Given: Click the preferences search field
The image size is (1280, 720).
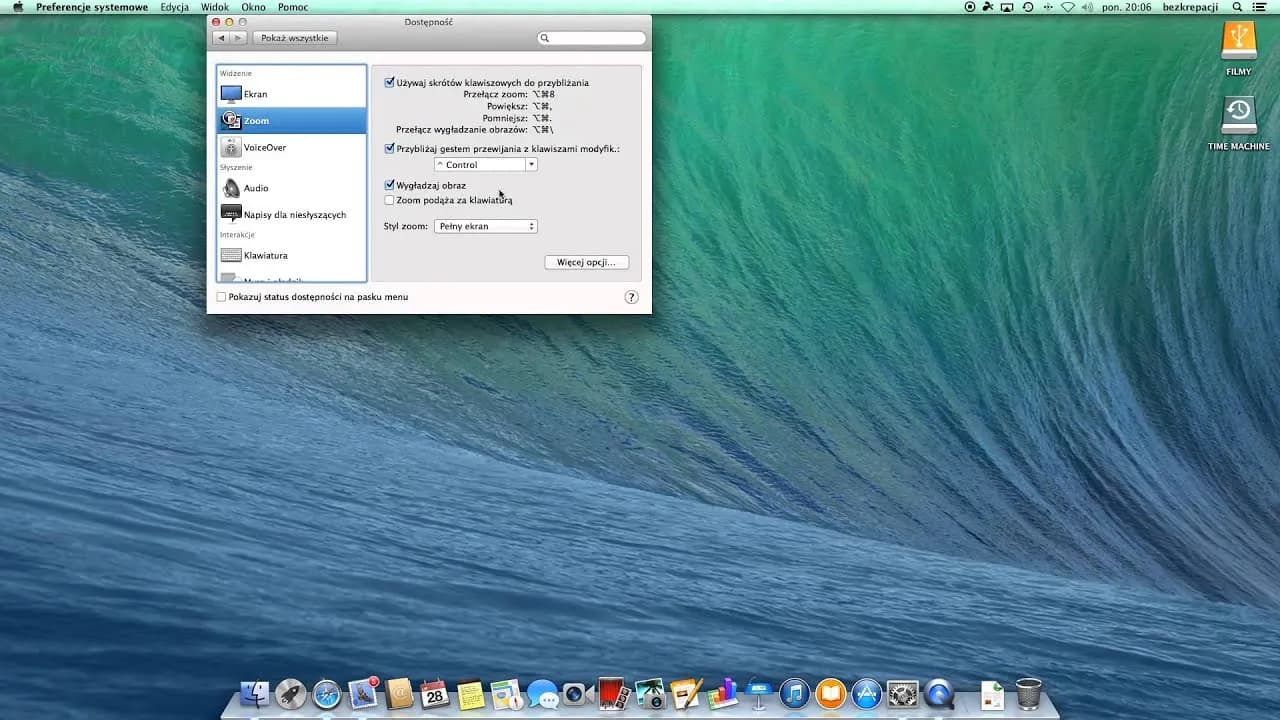Looking at the screenshot, I should [x=592, y=38].
